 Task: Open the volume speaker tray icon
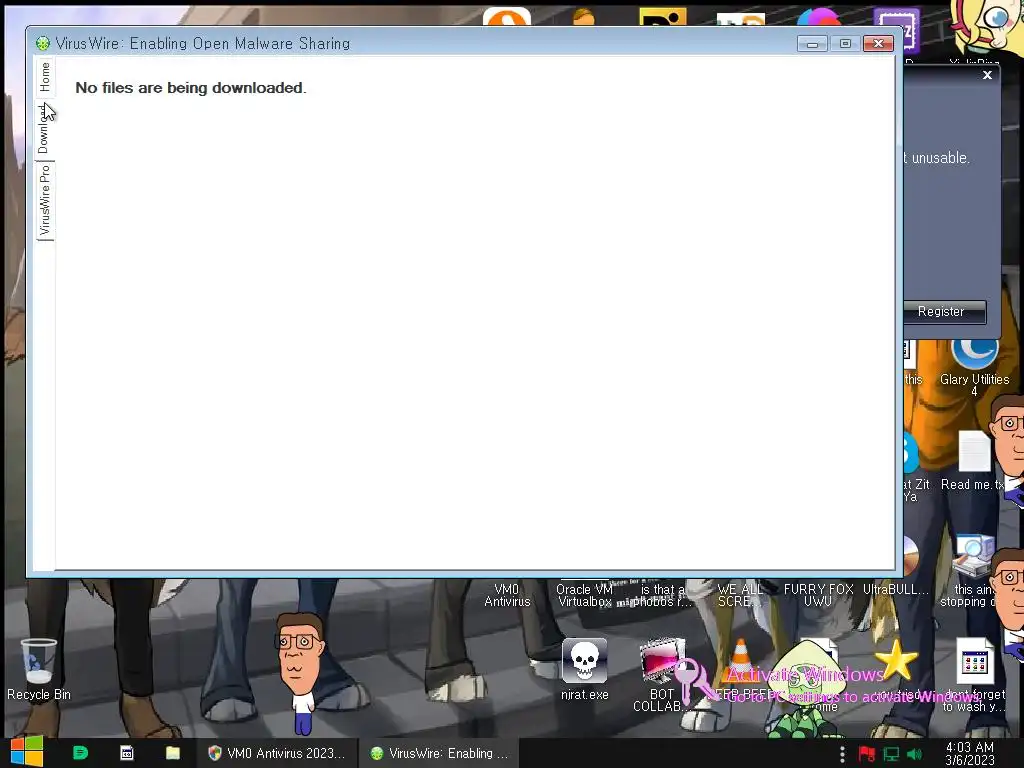point(914,754)
